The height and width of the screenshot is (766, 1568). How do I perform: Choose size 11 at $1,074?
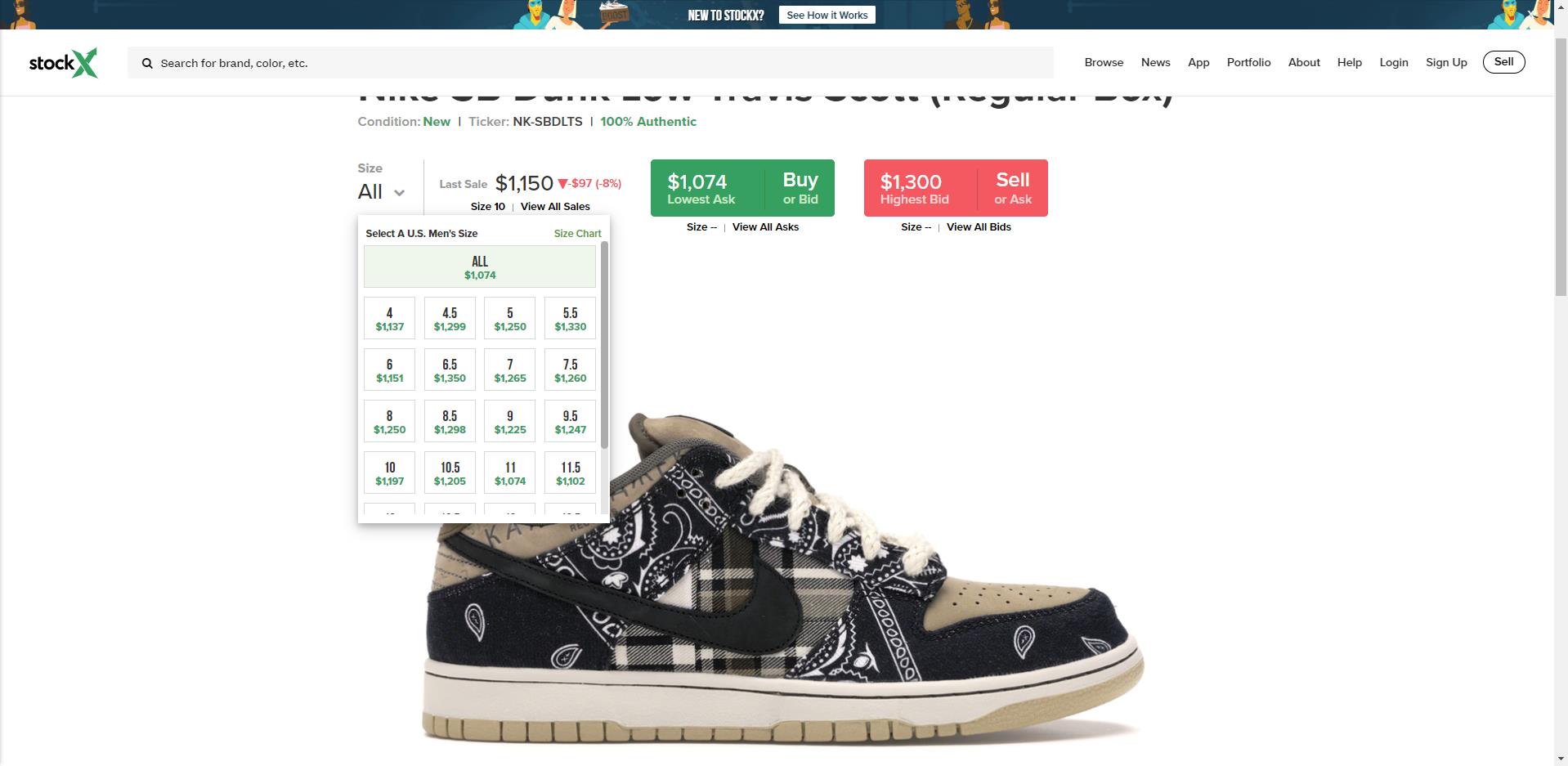(x=510, y=473)
